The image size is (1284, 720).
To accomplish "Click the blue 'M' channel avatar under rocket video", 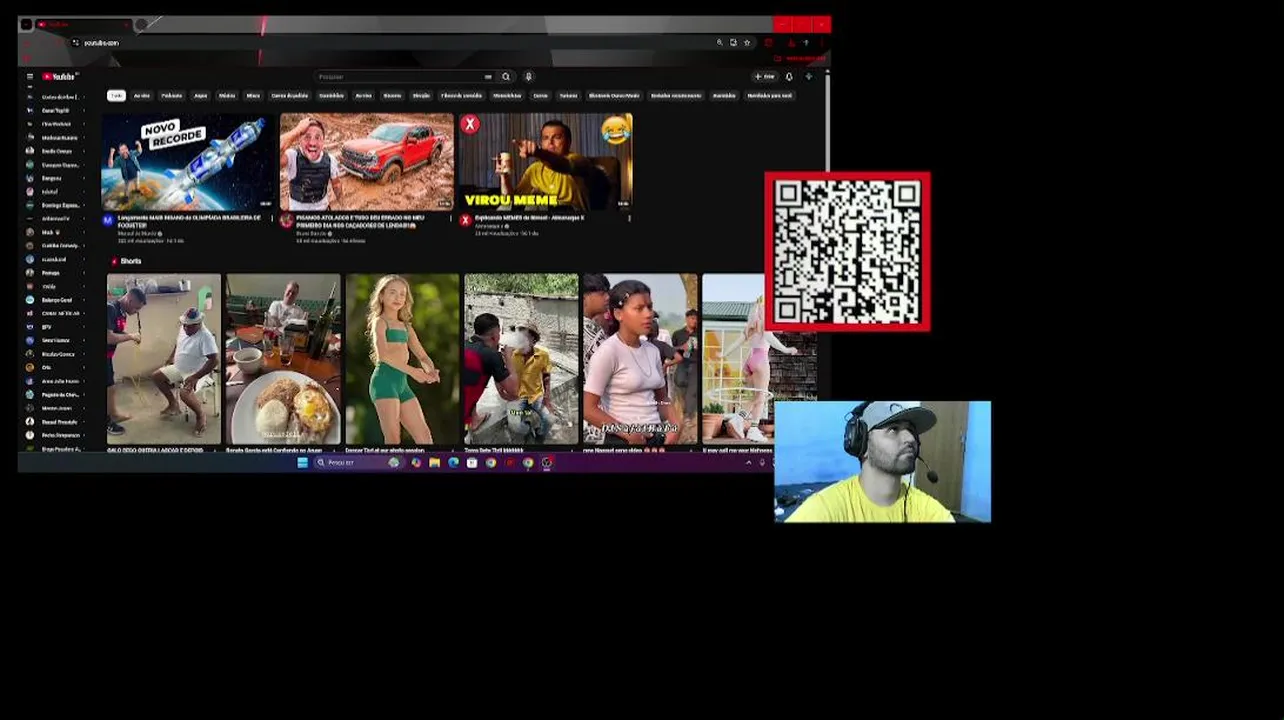I will click(x=108, y=220).
